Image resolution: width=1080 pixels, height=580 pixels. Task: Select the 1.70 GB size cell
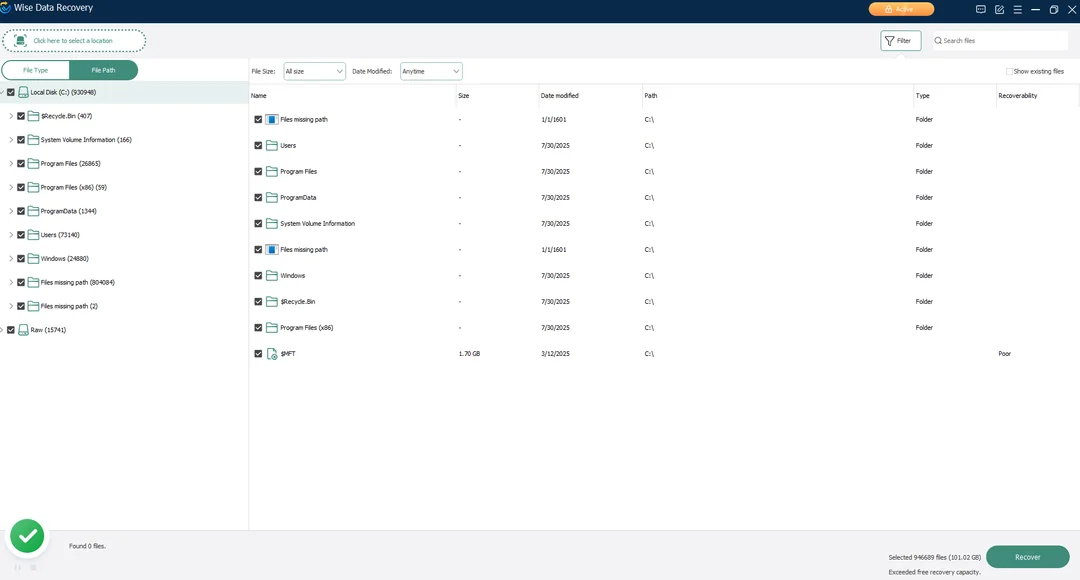(x=470, y=353)
